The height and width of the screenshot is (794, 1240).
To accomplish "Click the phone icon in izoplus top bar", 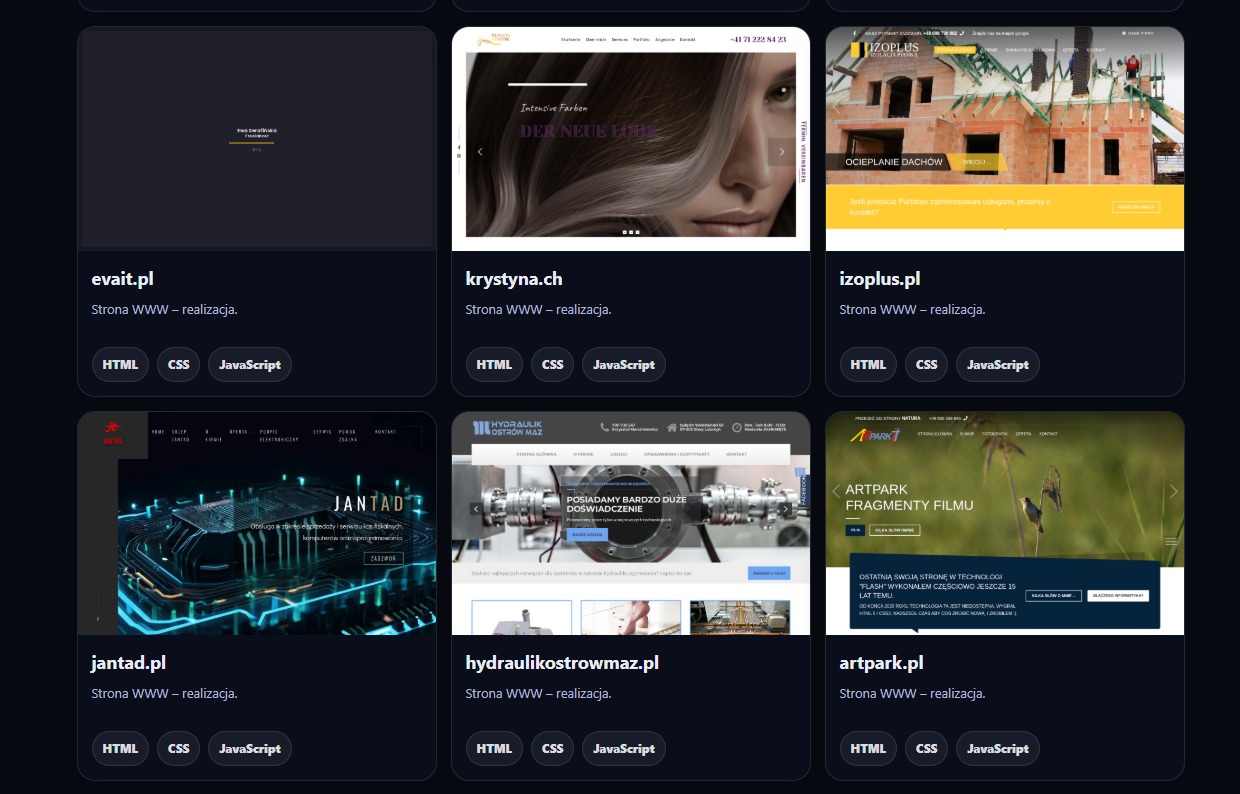I will click(962, 33).
